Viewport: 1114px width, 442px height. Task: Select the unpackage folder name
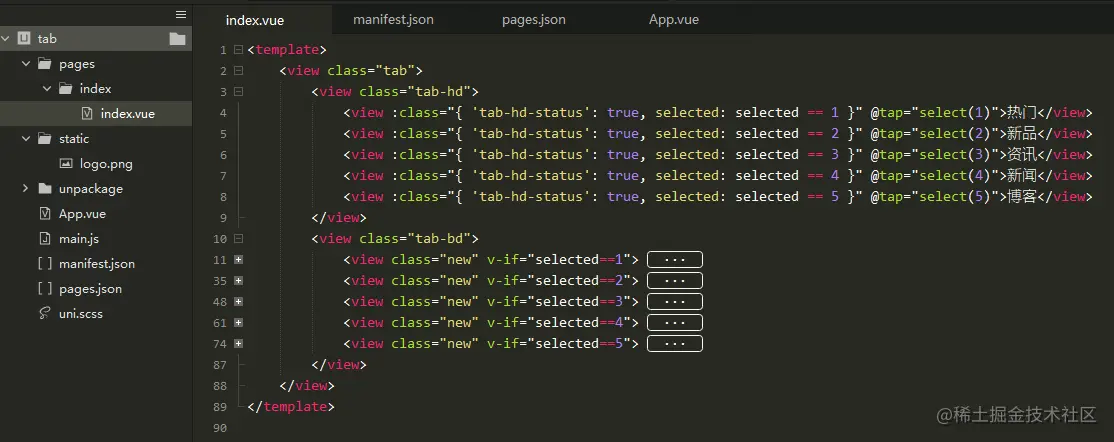[91, 188]
